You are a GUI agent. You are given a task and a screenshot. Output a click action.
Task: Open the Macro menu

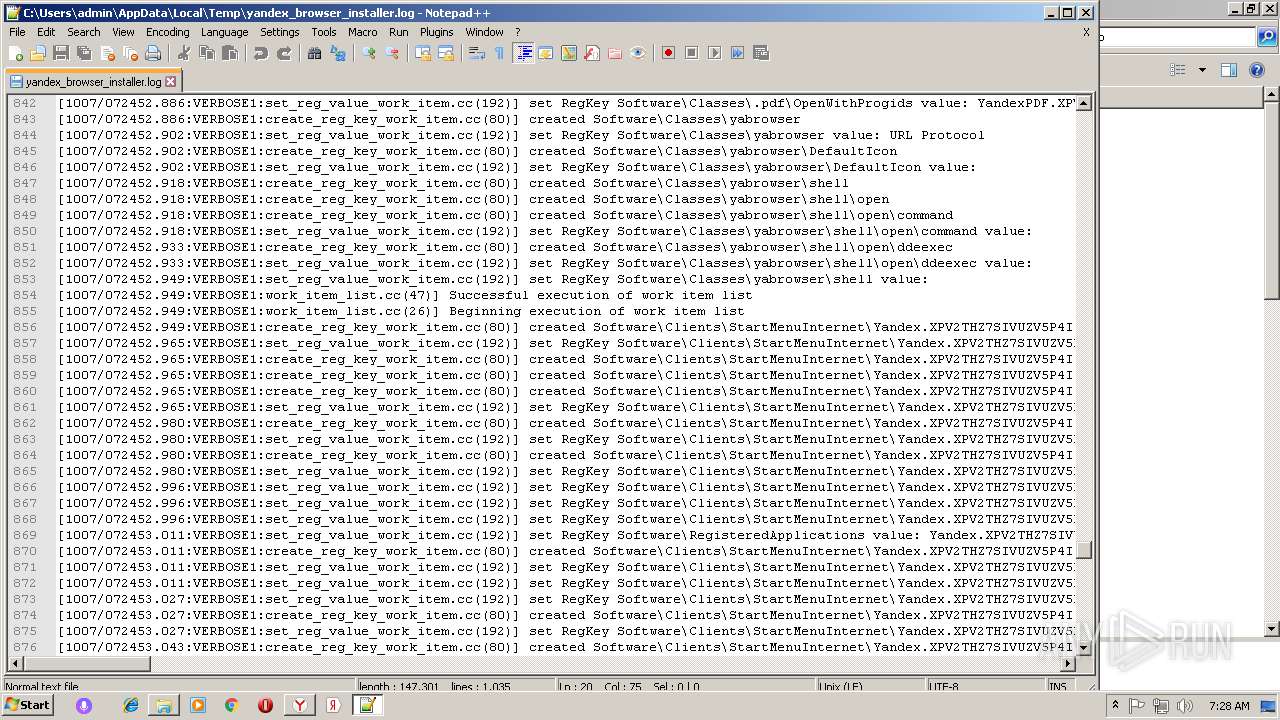coord(363,32)
